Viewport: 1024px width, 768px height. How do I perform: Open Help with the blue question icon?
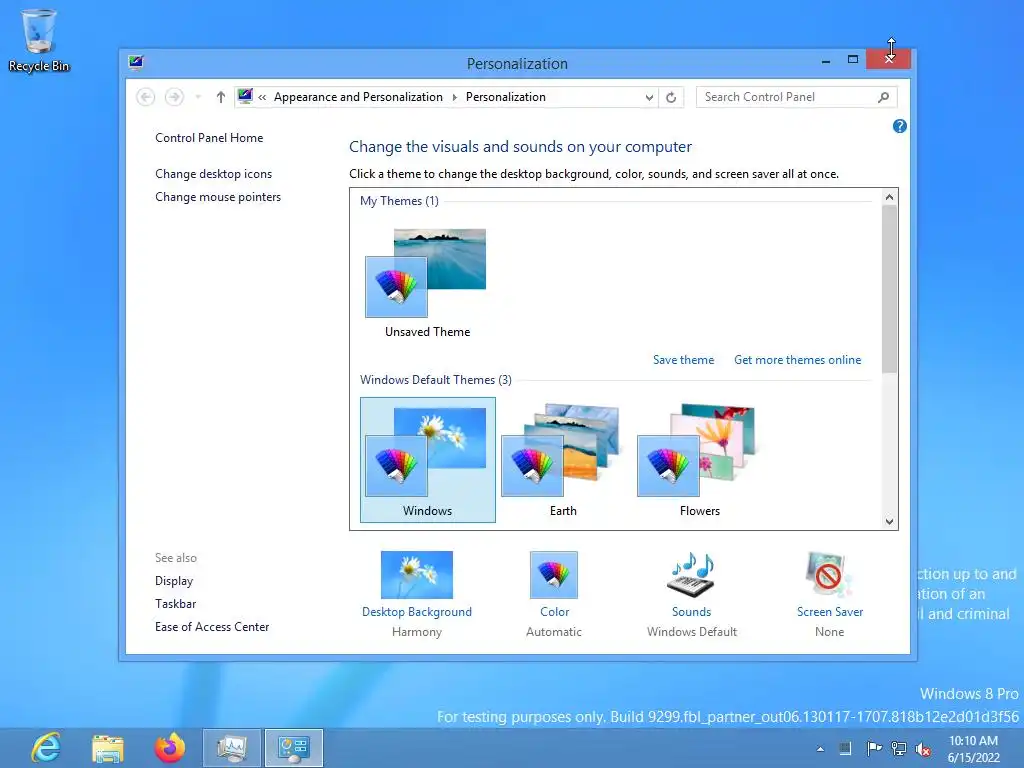tap(899, 126)
